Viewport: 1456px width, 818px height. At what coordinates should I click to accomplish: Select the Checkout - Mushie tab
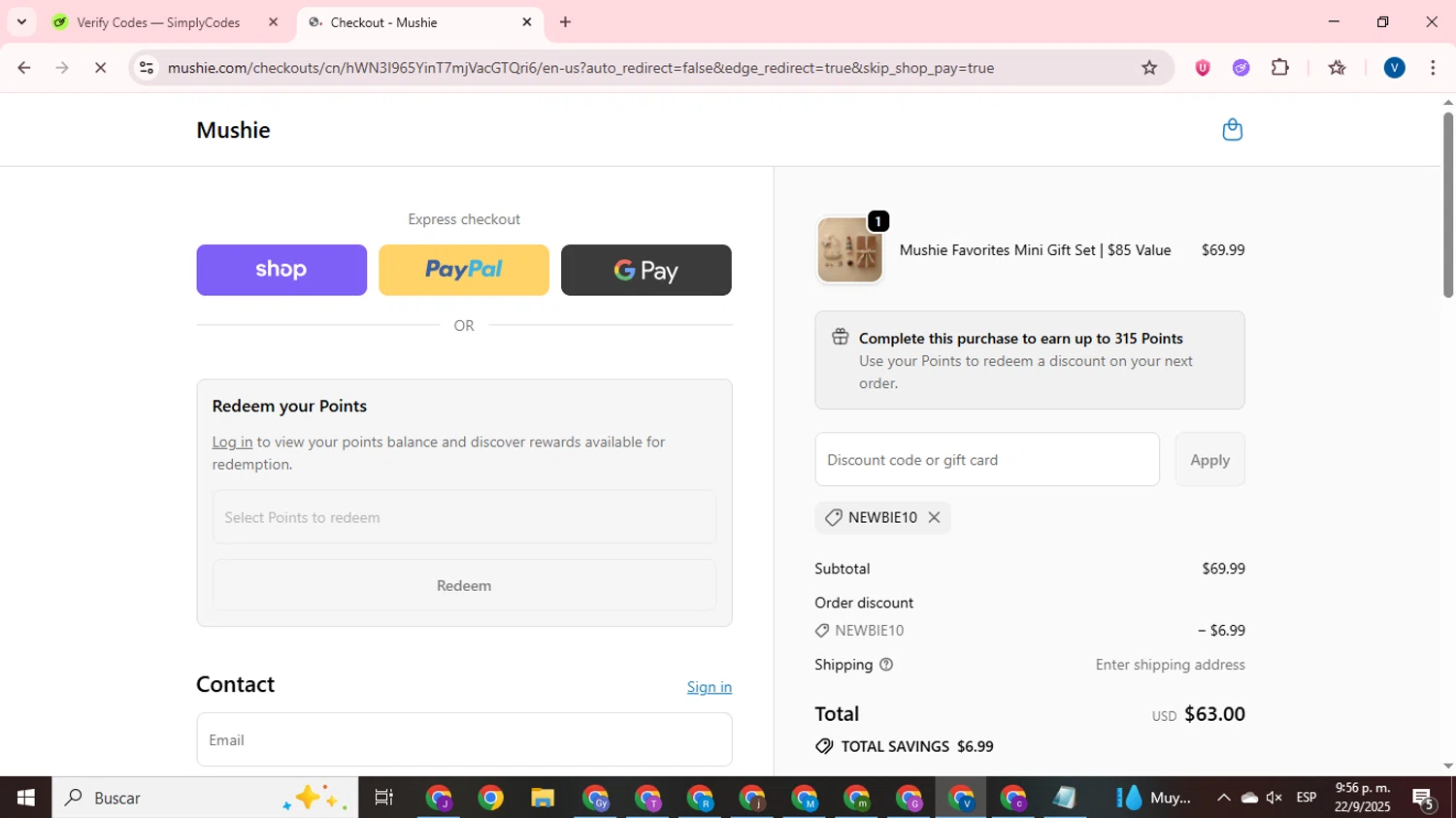420,22
